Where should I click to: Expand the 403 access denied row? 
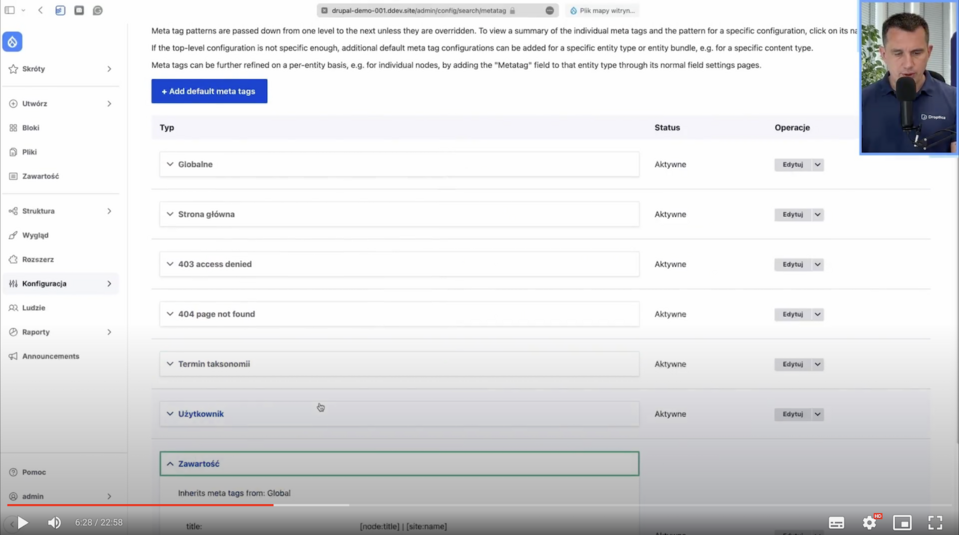click(x=399, y=264)
